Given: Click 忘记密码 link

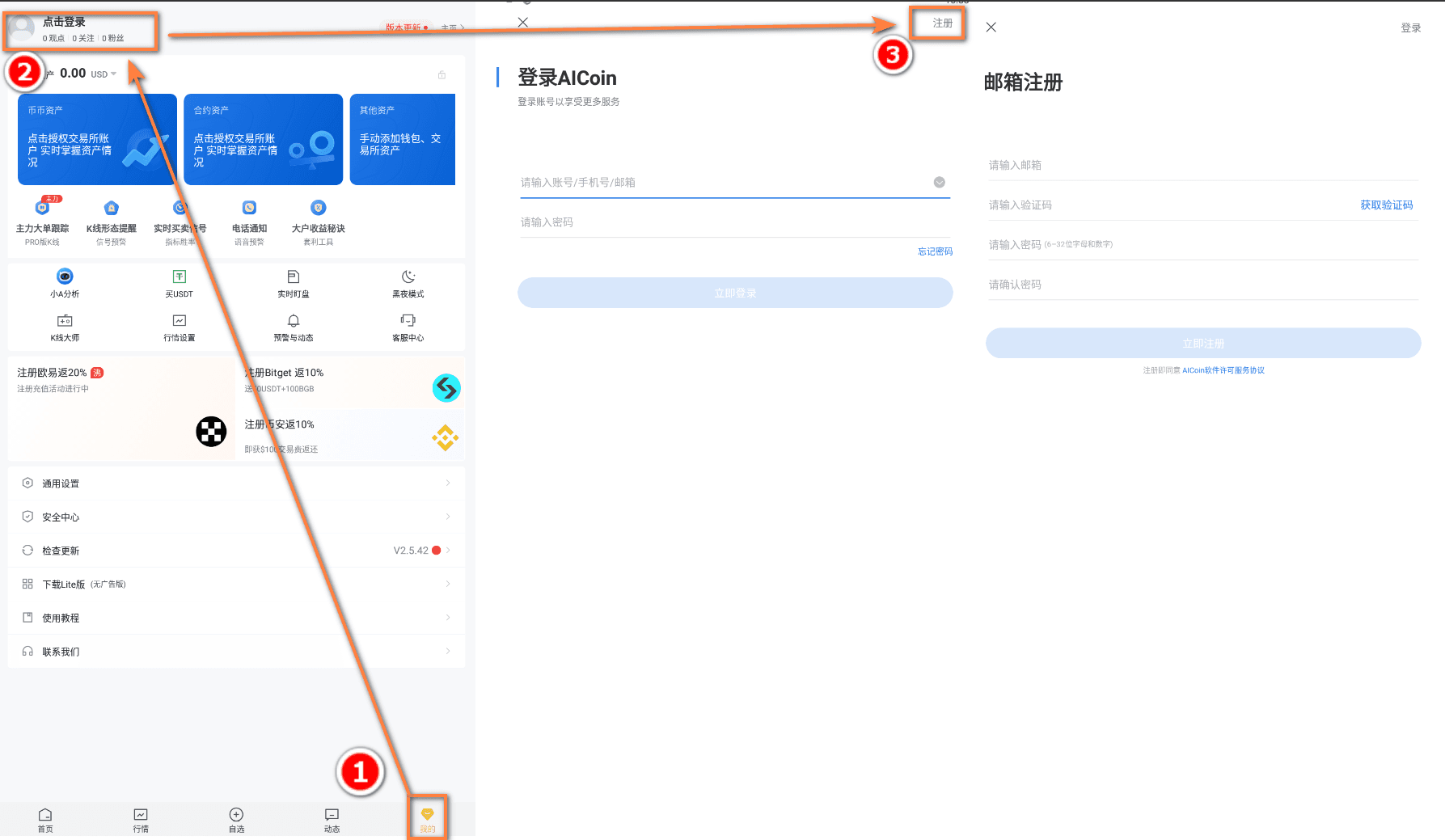Looking at the screenshot, I should click(936, 251).
